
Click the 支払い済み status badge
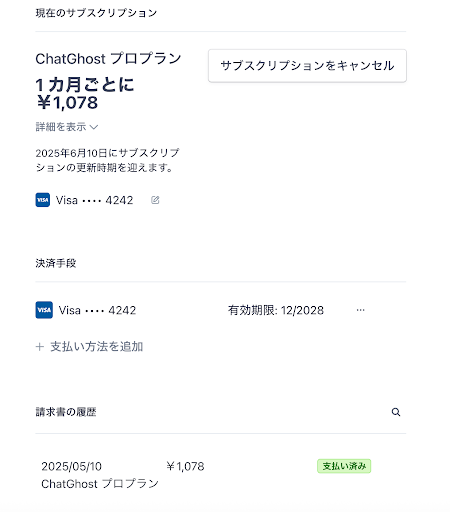pyautogui.click(x=344, y=466)
